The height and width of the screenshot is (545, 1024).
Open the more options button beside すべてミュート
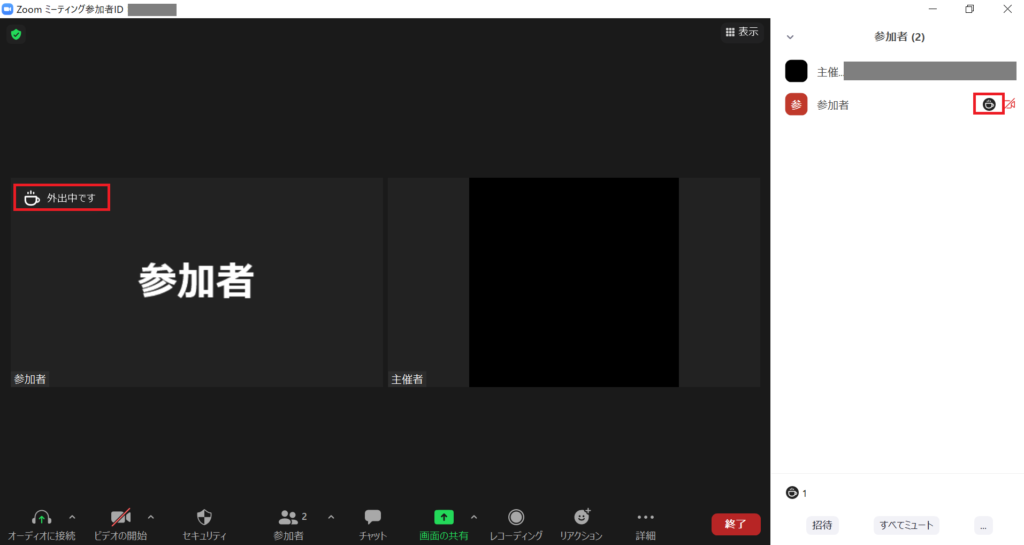984,525
